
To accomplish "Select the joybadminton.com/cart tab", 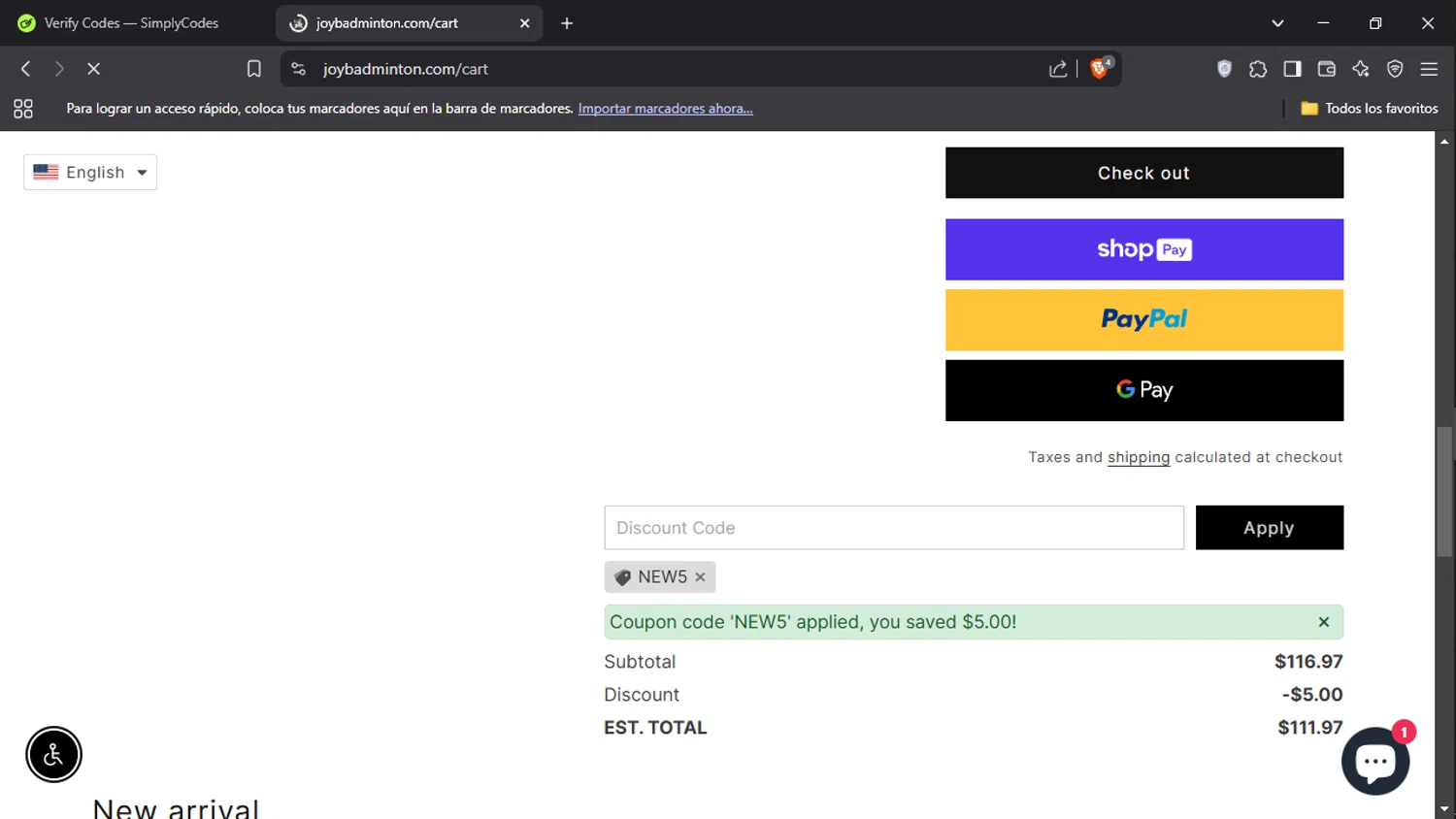I will click(x=408, y=23).
